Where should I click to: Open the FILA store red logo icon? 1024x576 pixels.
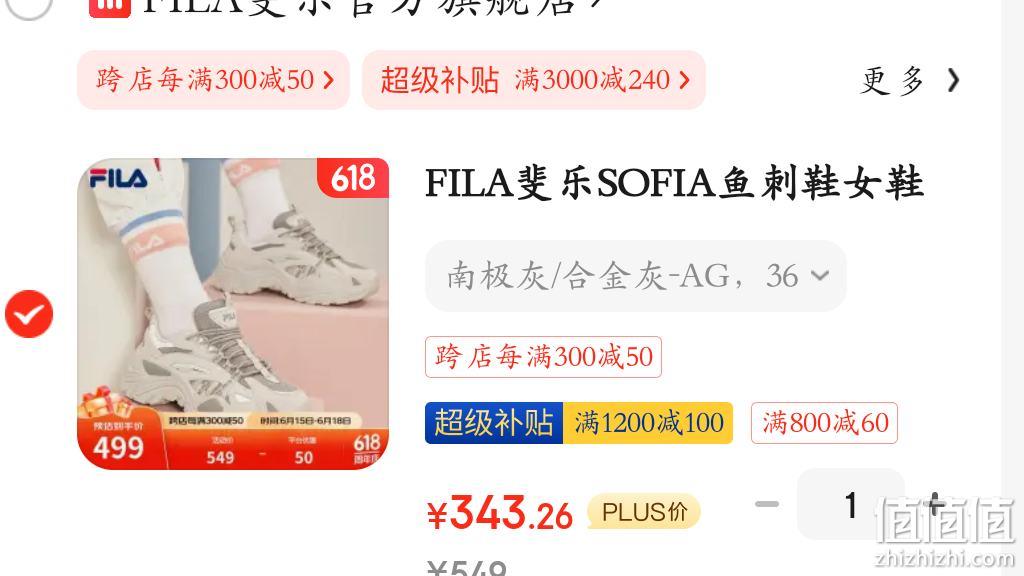point(109,7)
